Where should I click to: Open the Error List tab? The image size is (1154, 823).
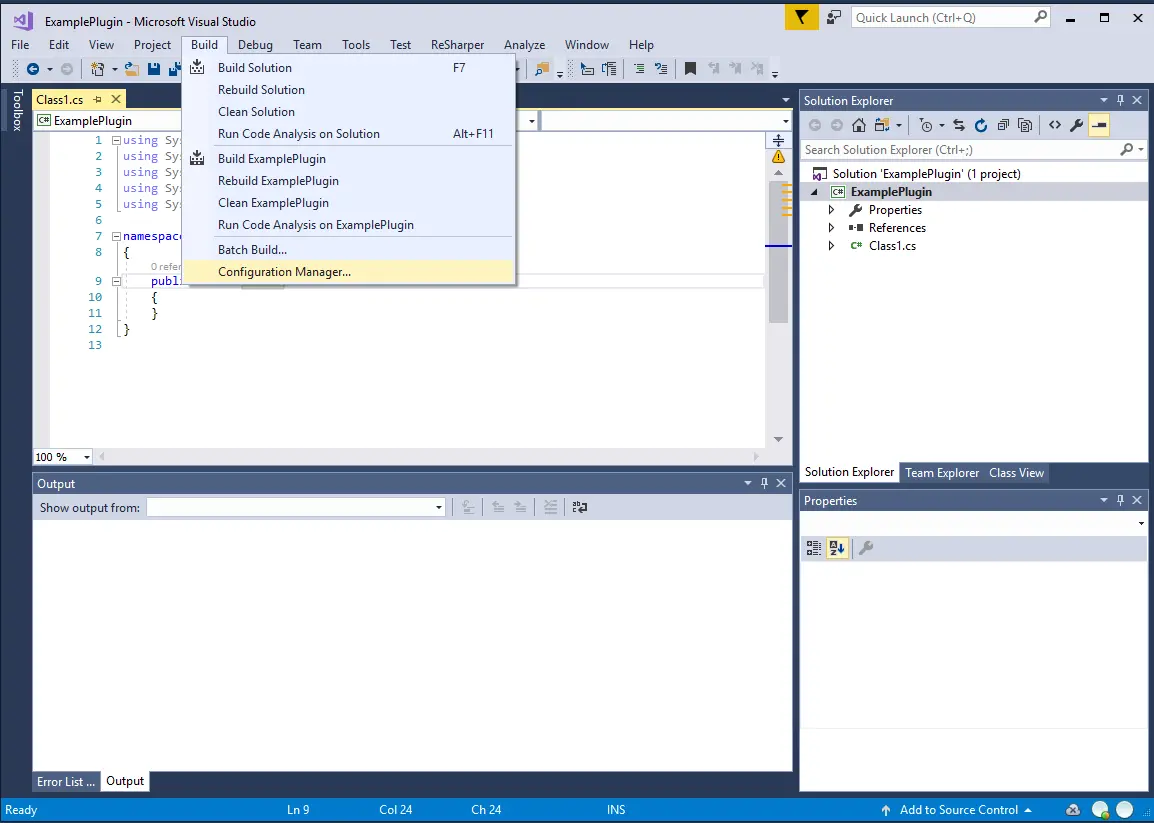(66, 781)
